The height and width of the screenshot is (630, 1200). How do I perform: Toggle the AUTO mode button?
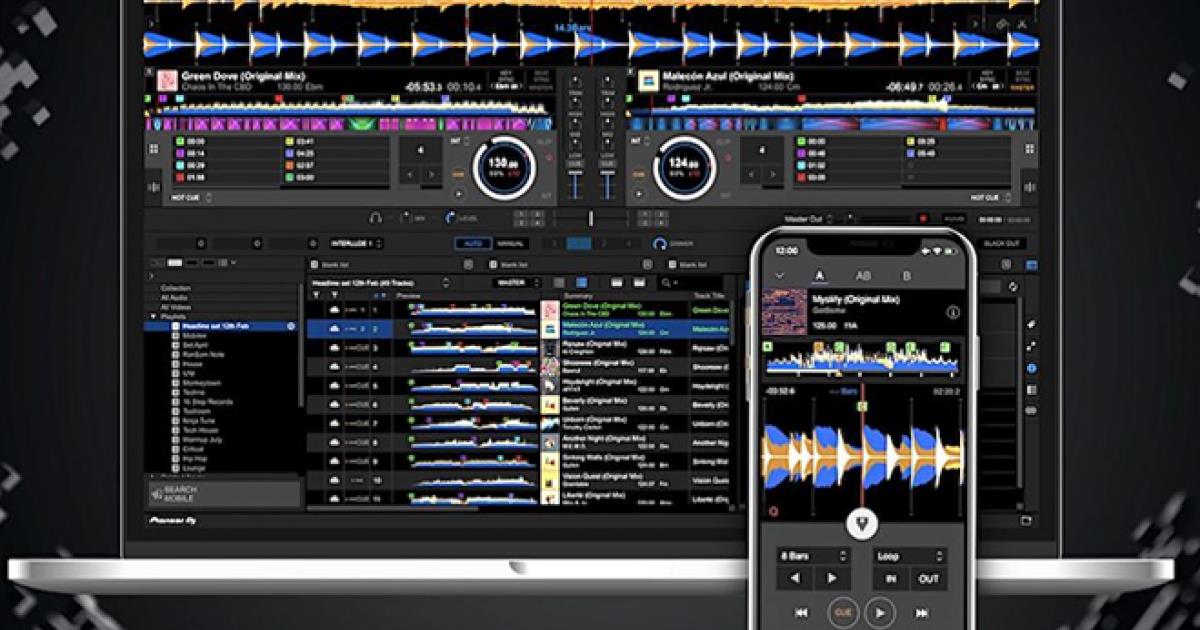472,243
